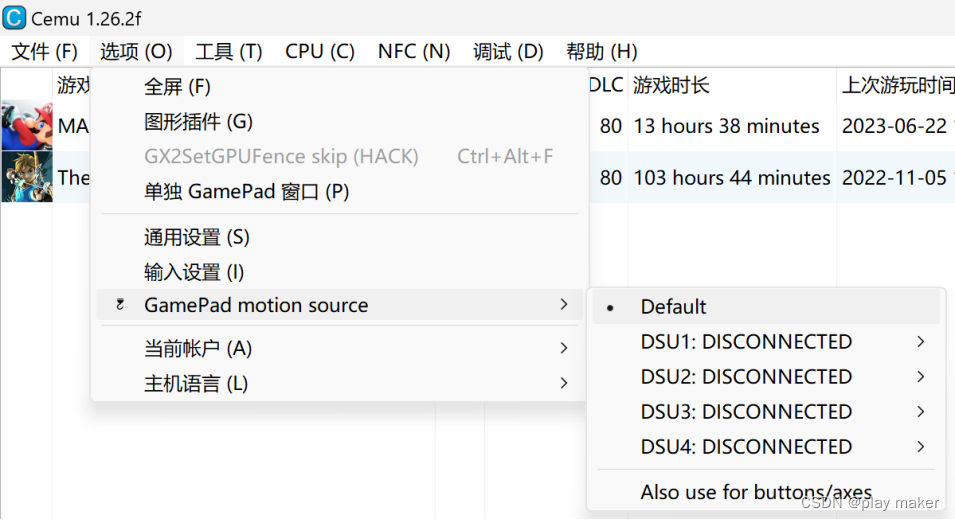
Task: Sort by 游戏时长 column header
Action: (731, 85)
